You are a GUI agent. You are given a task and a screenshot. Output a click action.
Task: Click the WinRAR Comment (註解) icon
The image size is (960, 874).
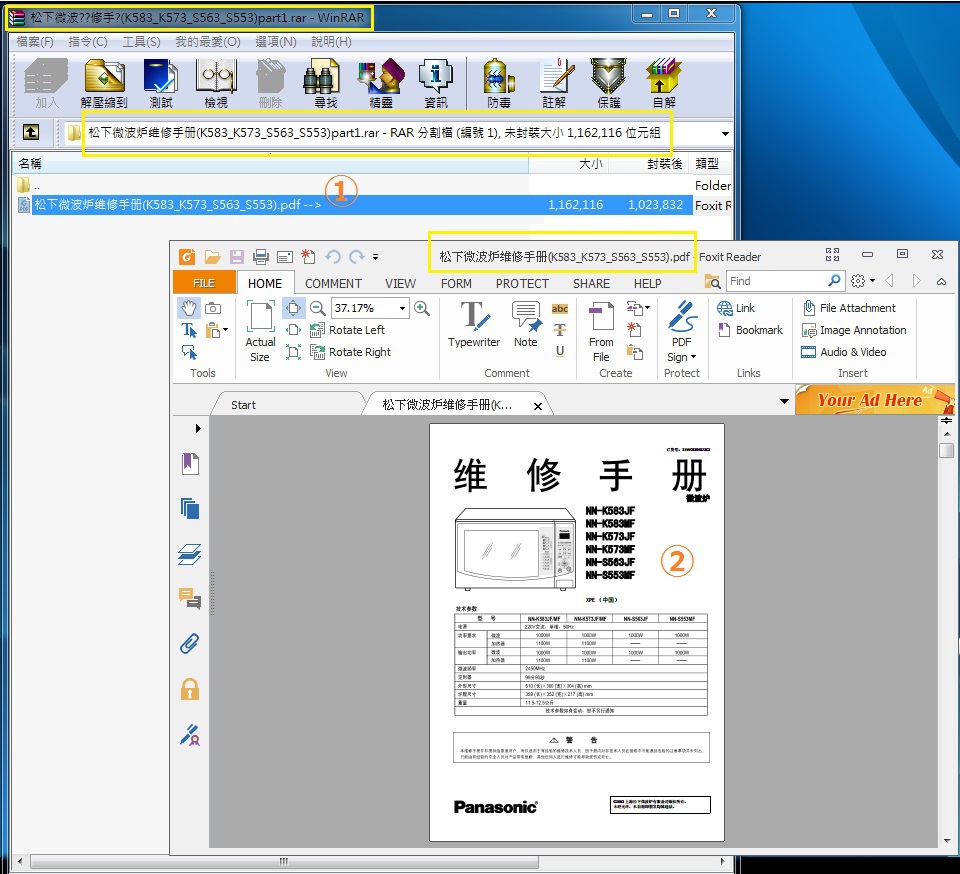point(555,83)
